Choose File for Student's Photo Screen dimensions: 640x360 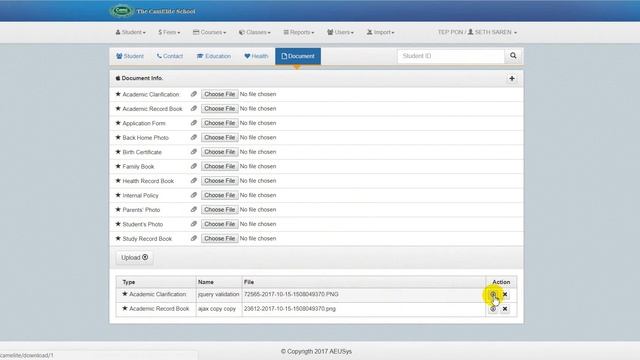point(220,224)
